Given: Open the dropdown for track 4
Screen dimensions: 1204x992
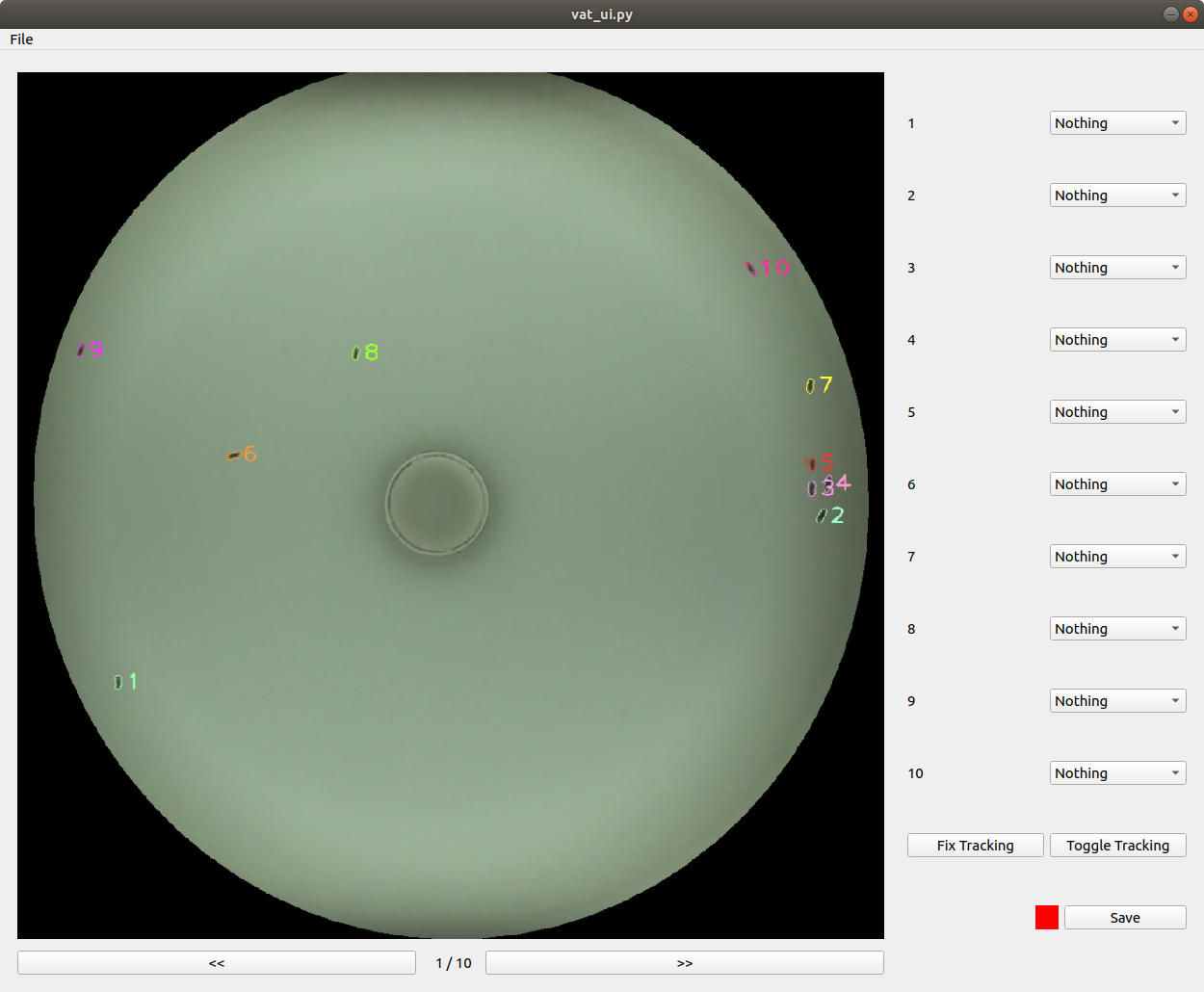Looking at the screenshot, I should pos(1117,340).
